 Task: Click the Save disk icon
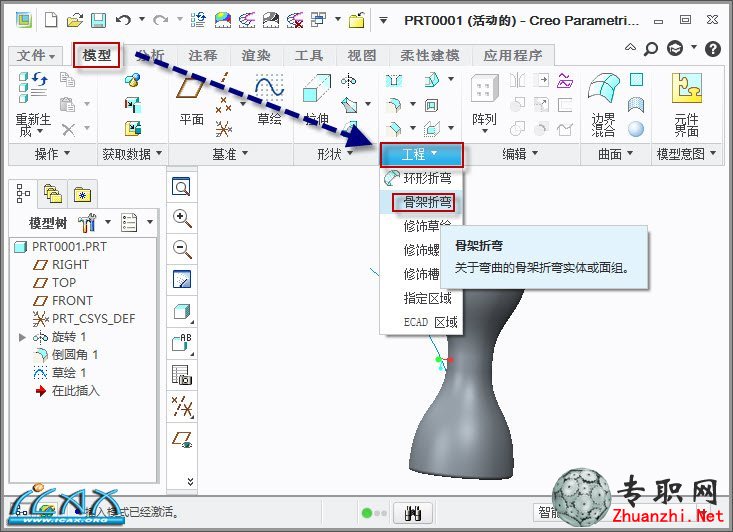pyautogui.click(x=98, y=20)
